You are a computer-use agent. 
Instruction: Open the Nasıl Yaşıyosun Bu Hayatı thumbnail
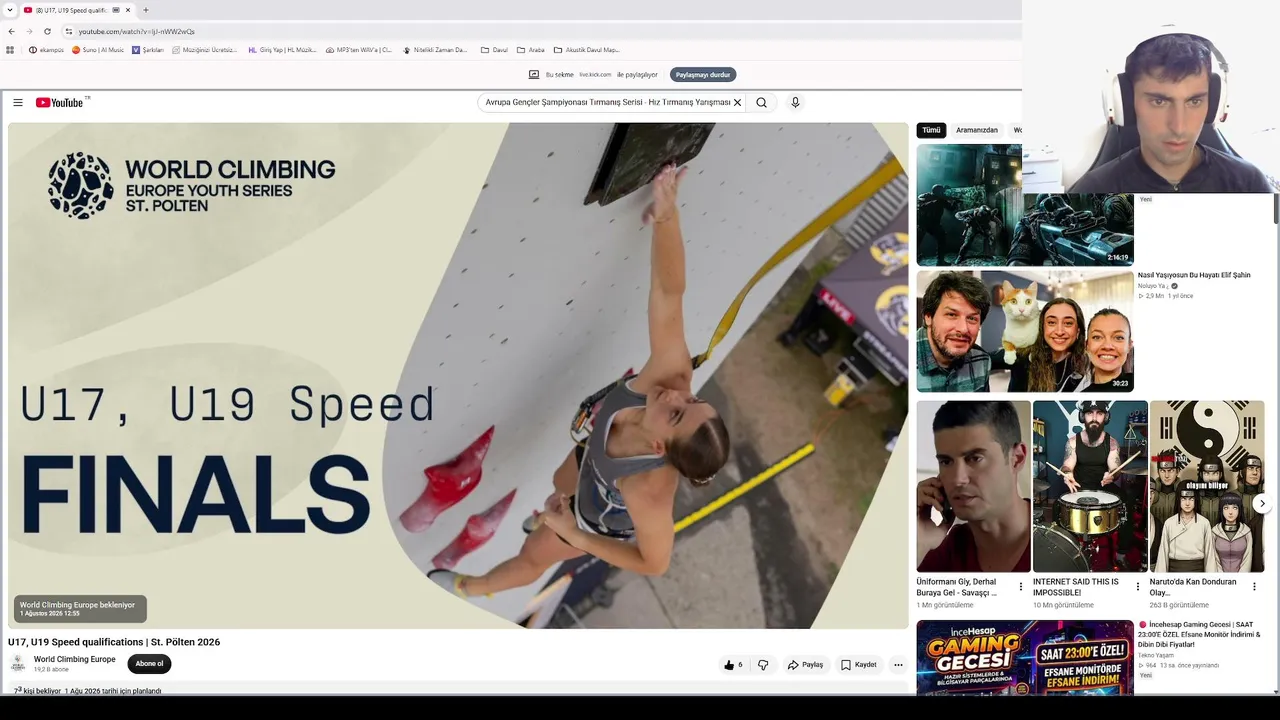tap(1025, 331)
